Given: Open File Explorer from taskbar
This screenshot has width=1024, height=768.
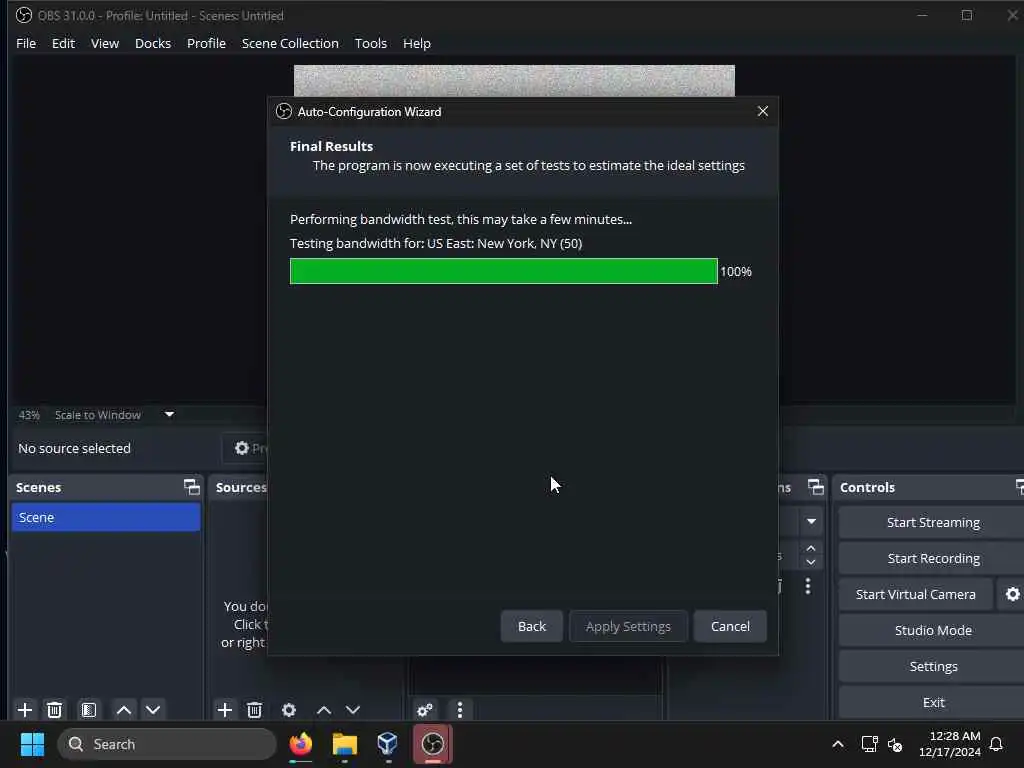Looking at the screenshot, I should click(x=345, y=744).
